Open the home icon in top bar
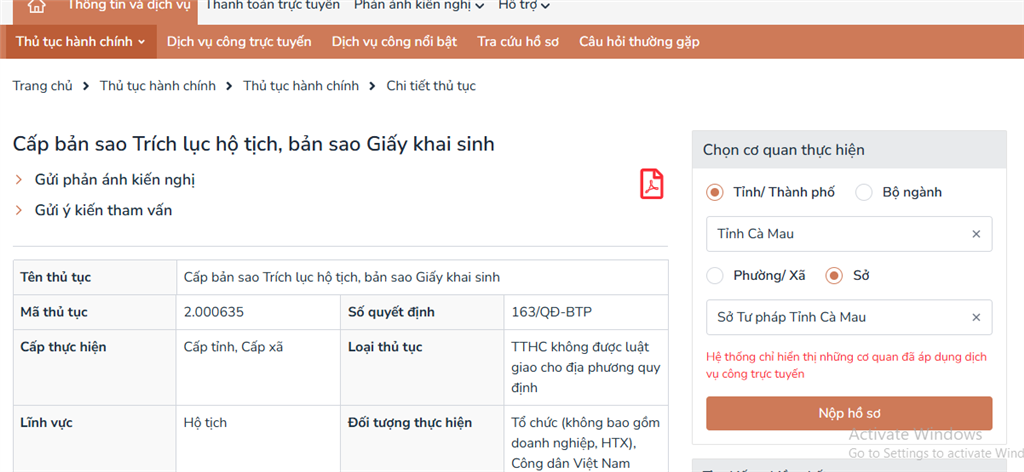This screenshot has width=1024, height=472. tap(37, 5)
